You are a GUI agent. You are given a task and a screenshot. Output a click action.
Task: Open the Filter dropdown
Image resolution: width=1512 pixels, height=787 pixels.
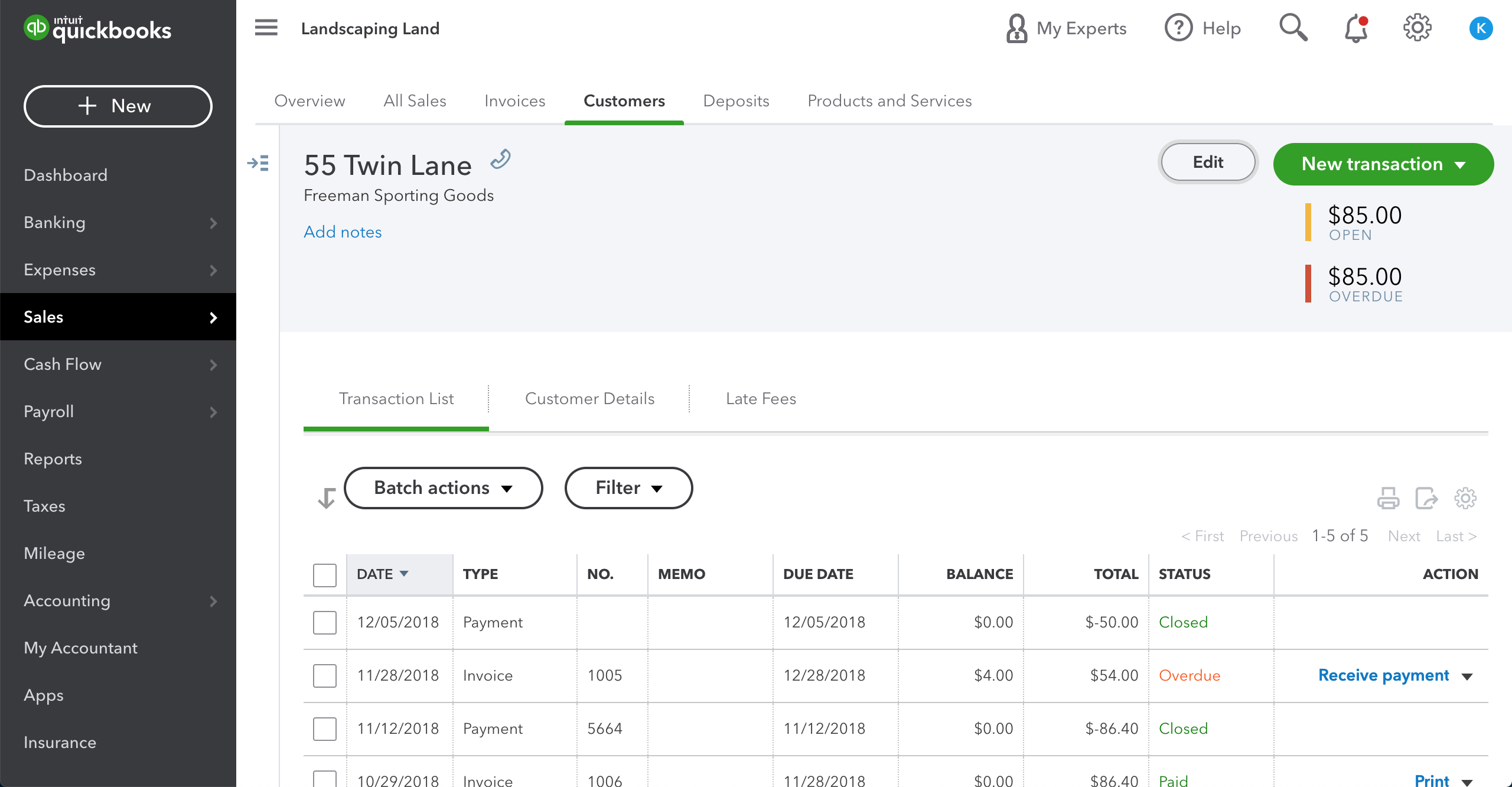(628, 488)
